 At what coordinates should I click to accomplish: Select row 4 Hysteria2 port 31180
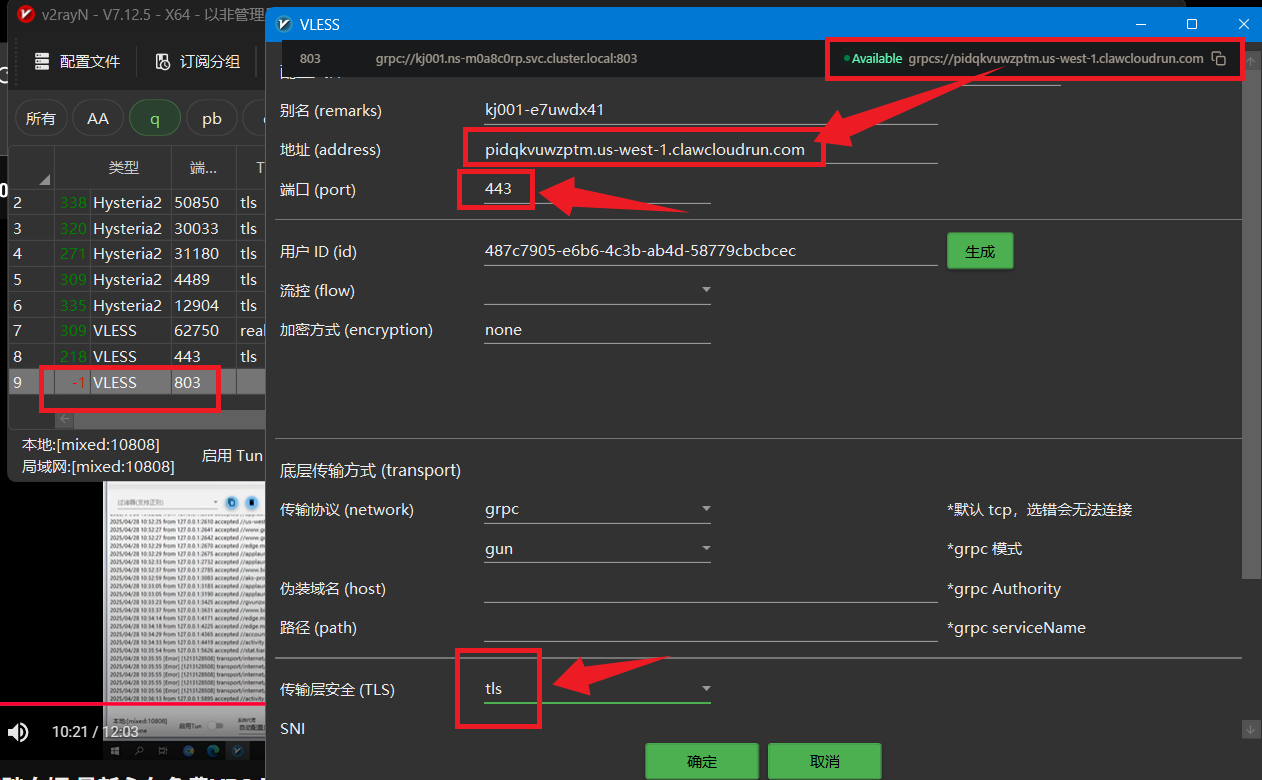[137, 253]
